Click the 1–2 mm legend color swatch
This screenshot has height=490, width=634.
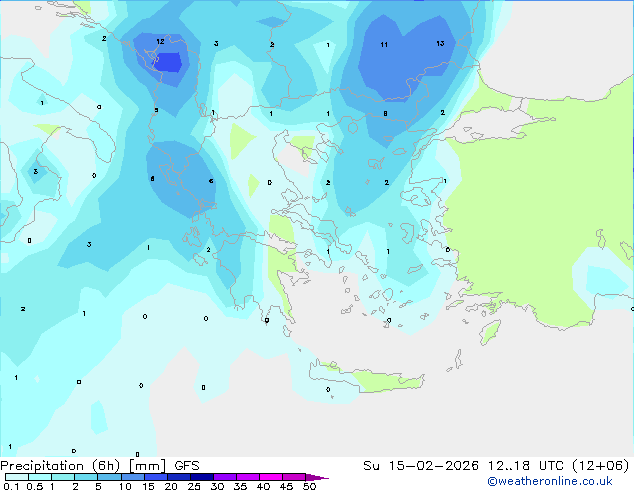click(x=63, y=477)
